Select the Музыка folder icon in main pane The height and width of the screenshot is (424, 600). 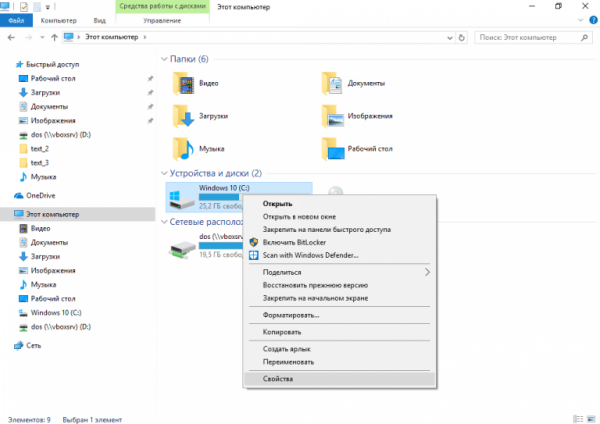point(183,149)
